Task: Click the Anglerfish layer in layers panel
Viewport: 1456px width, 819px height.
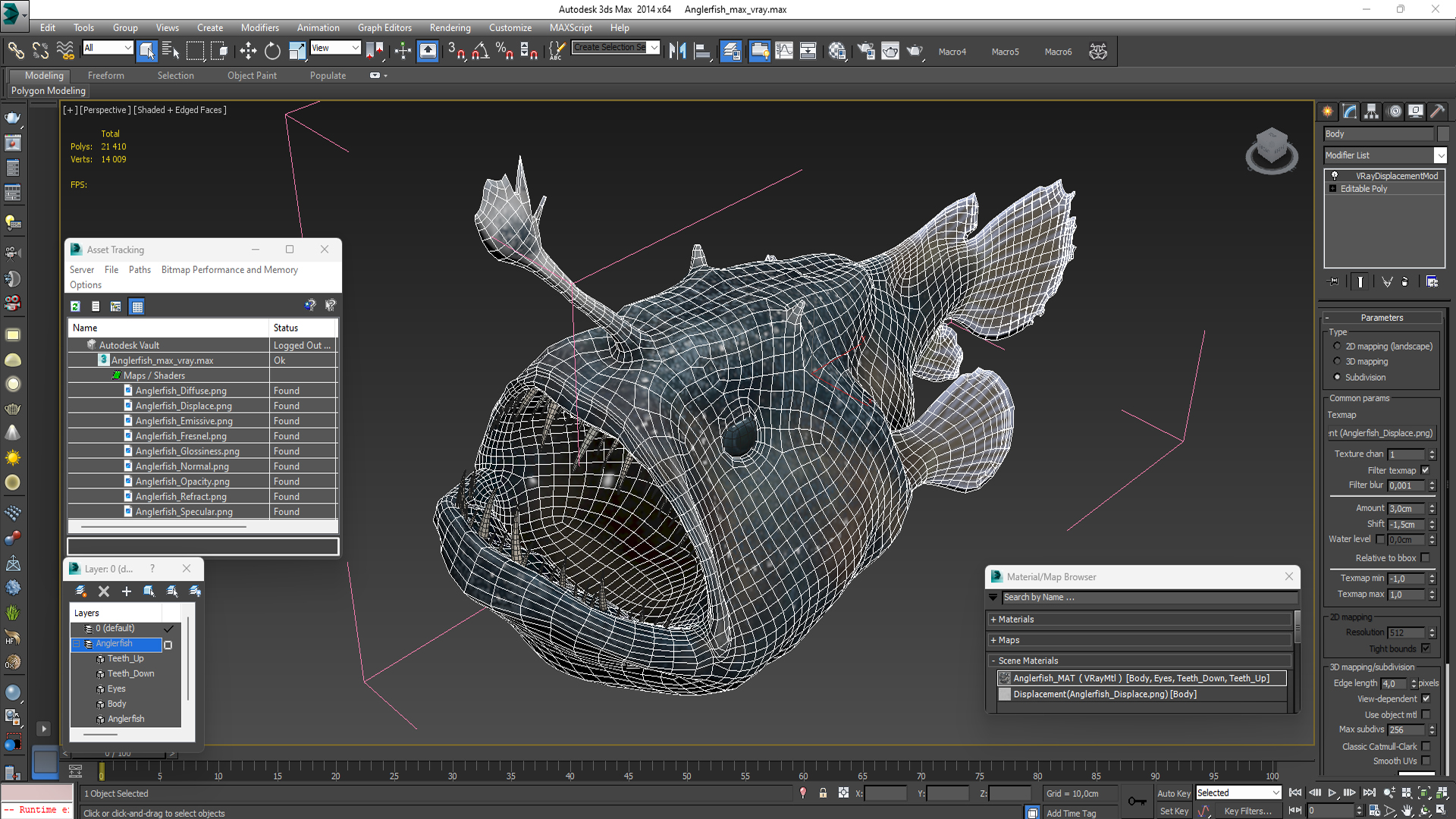Action: [114, 643]
